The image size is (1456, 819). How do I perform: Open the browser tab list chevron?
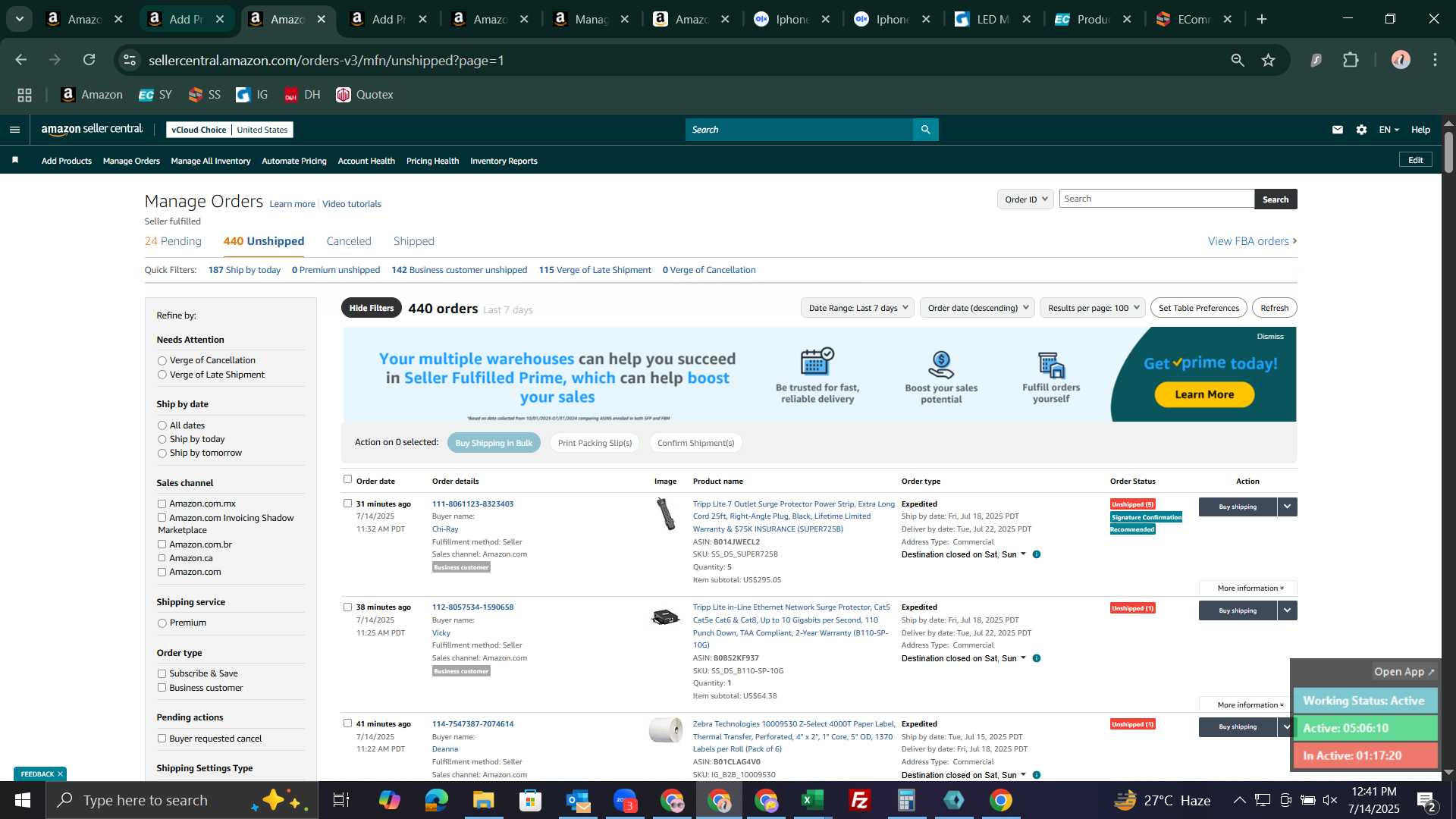coord(20,19)
